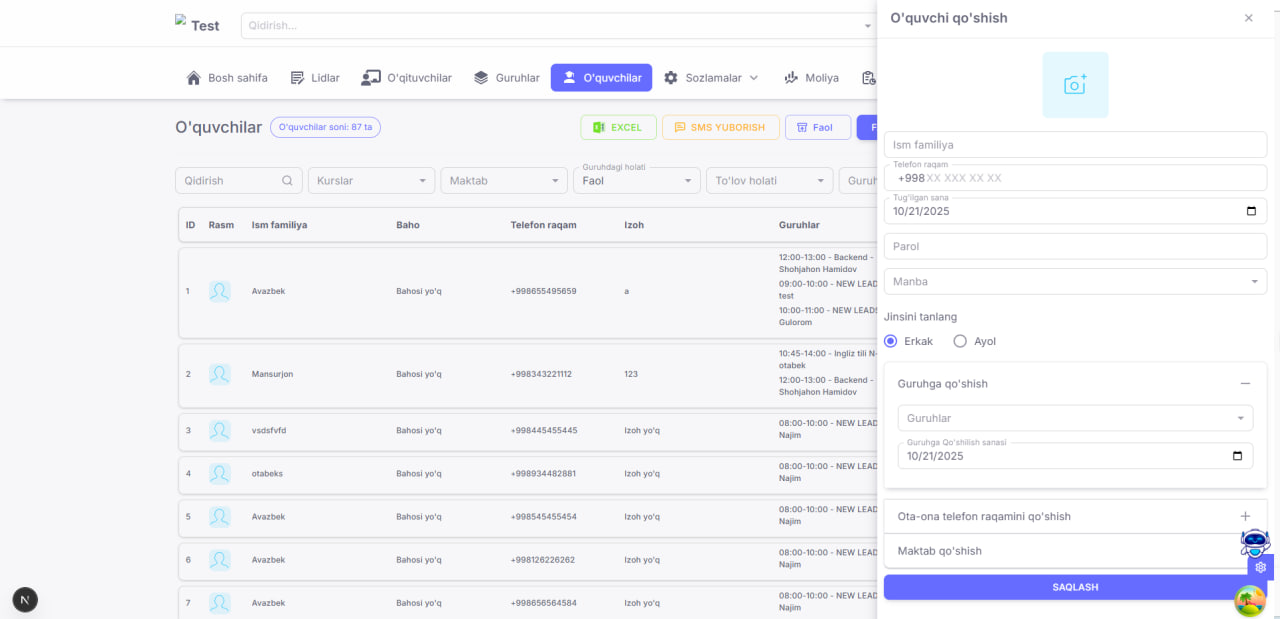Click the search magnifier icon in Qidirish
Screen dimensions: 1280x619
(x=287, y=181)
